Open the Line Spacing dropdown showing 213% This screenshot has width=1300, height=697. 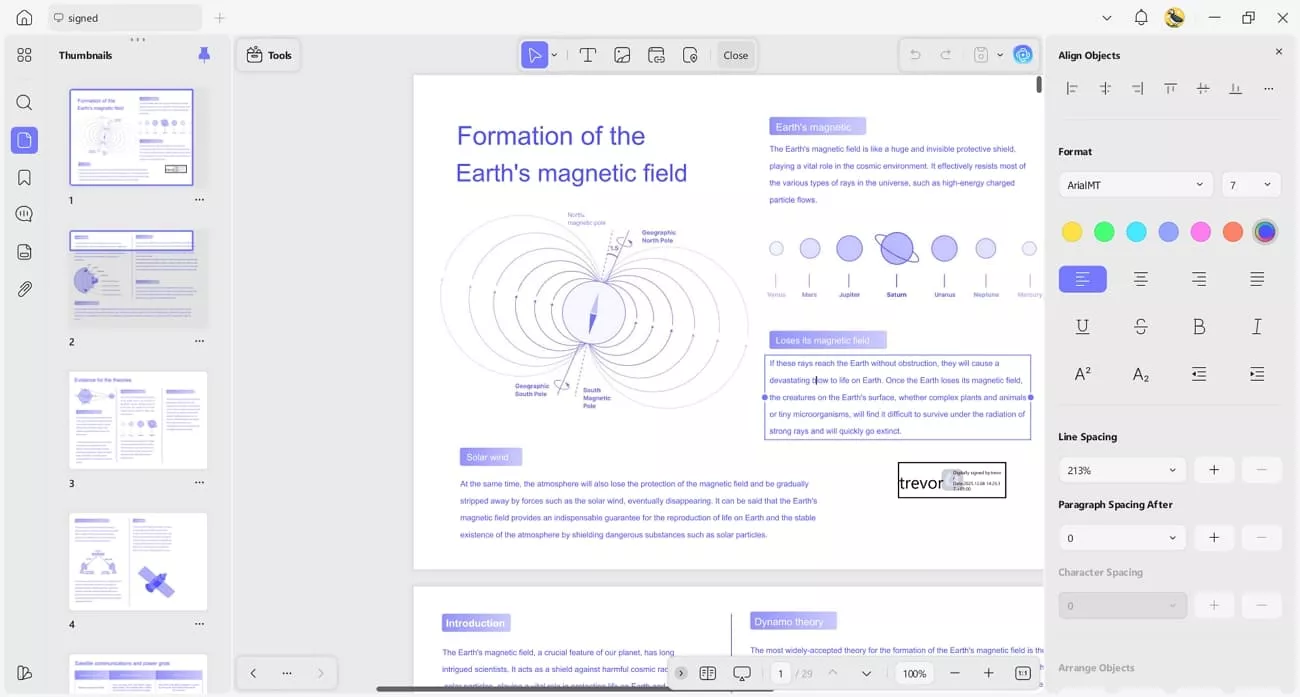tap(1122, 469)
